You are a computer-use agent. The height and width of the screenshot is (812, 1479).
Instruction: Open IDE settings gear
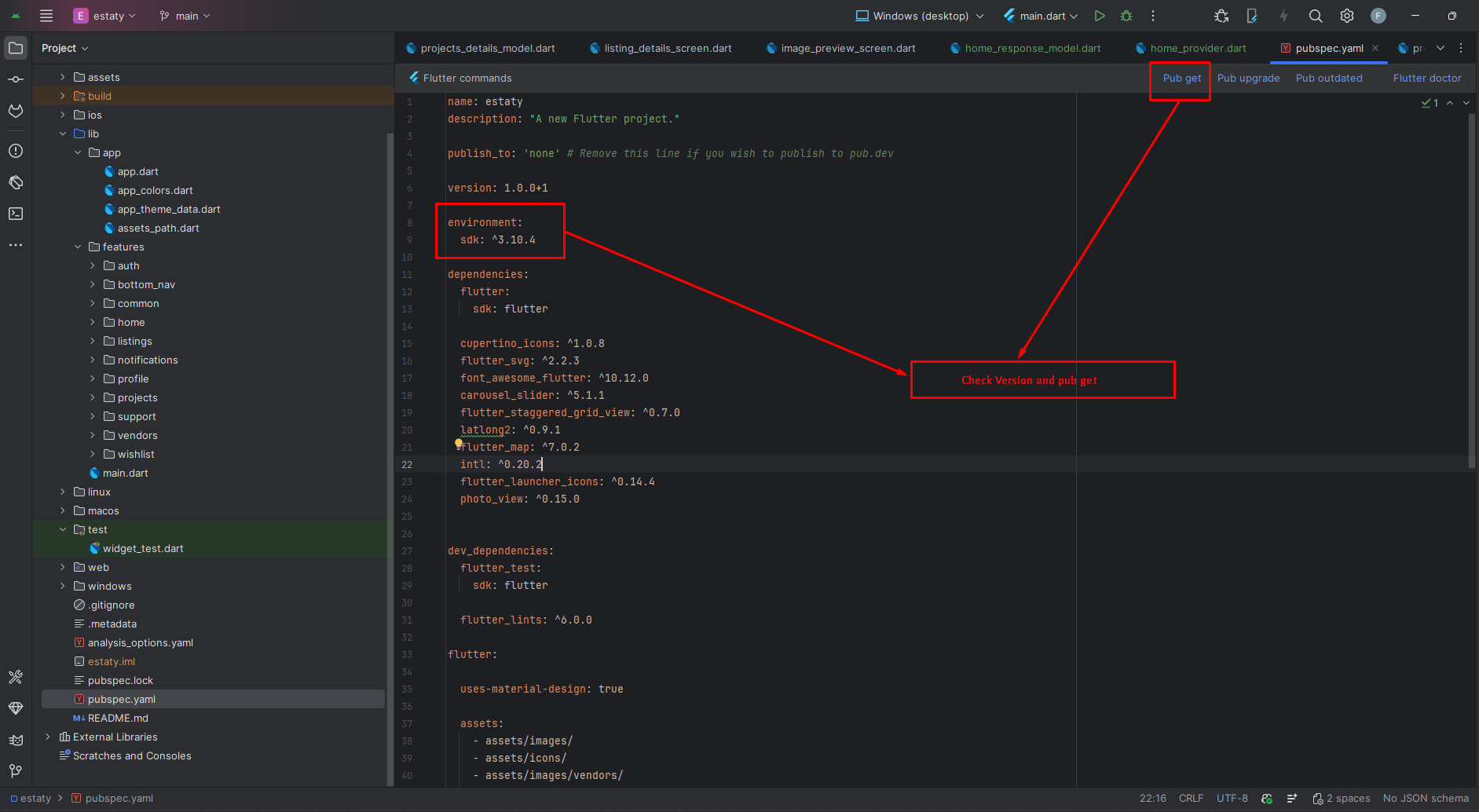[1347, 16]
